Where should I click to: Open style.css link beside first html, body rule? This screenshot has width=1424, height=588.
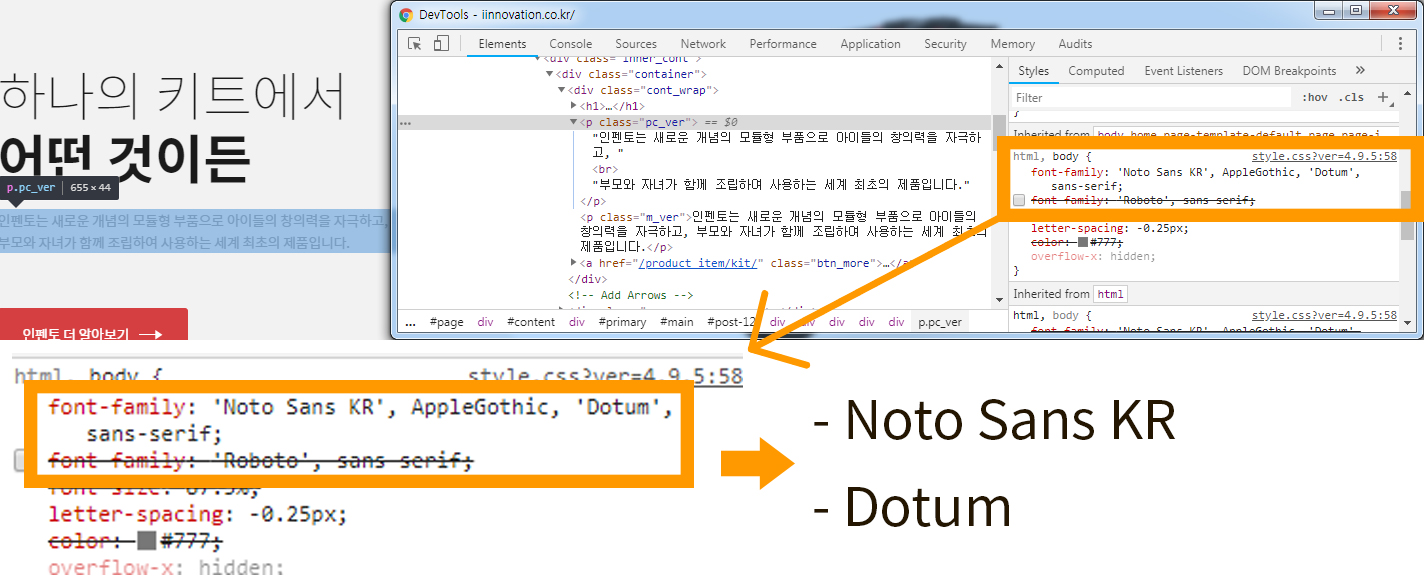(x=1324, y=157)
